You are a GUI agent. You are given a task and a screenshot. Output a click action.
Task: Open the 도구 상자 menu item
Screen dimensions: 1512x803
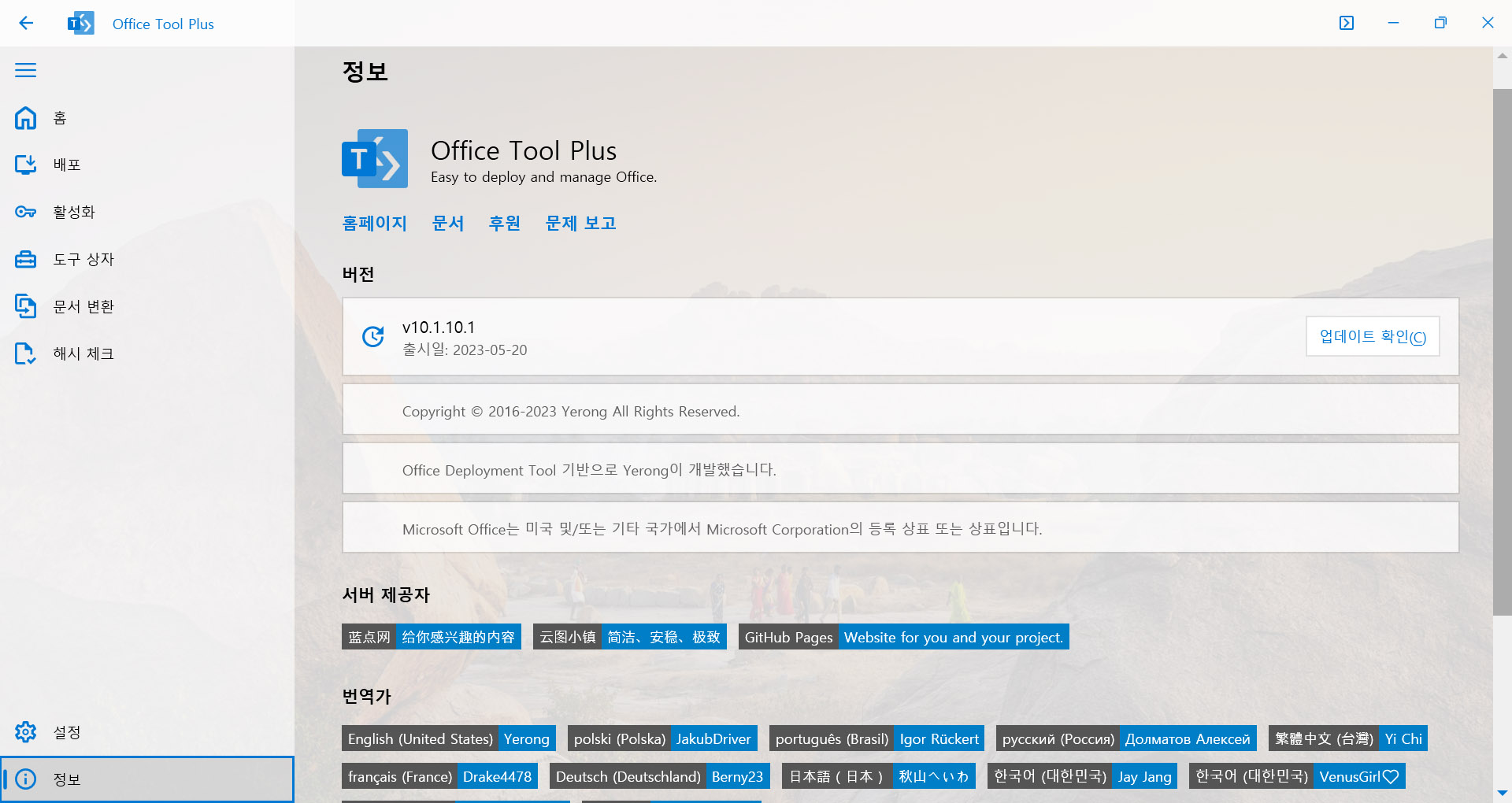click(x=147, y=259)
